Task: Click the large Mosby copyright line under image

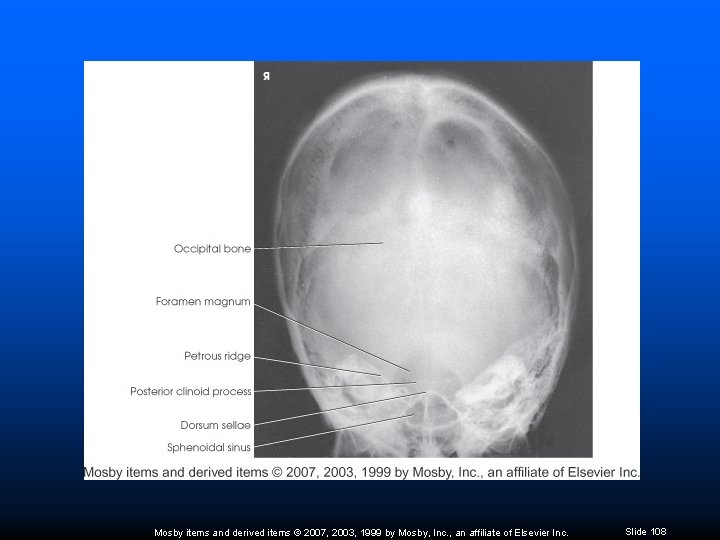Action: (x=361, y=472)
